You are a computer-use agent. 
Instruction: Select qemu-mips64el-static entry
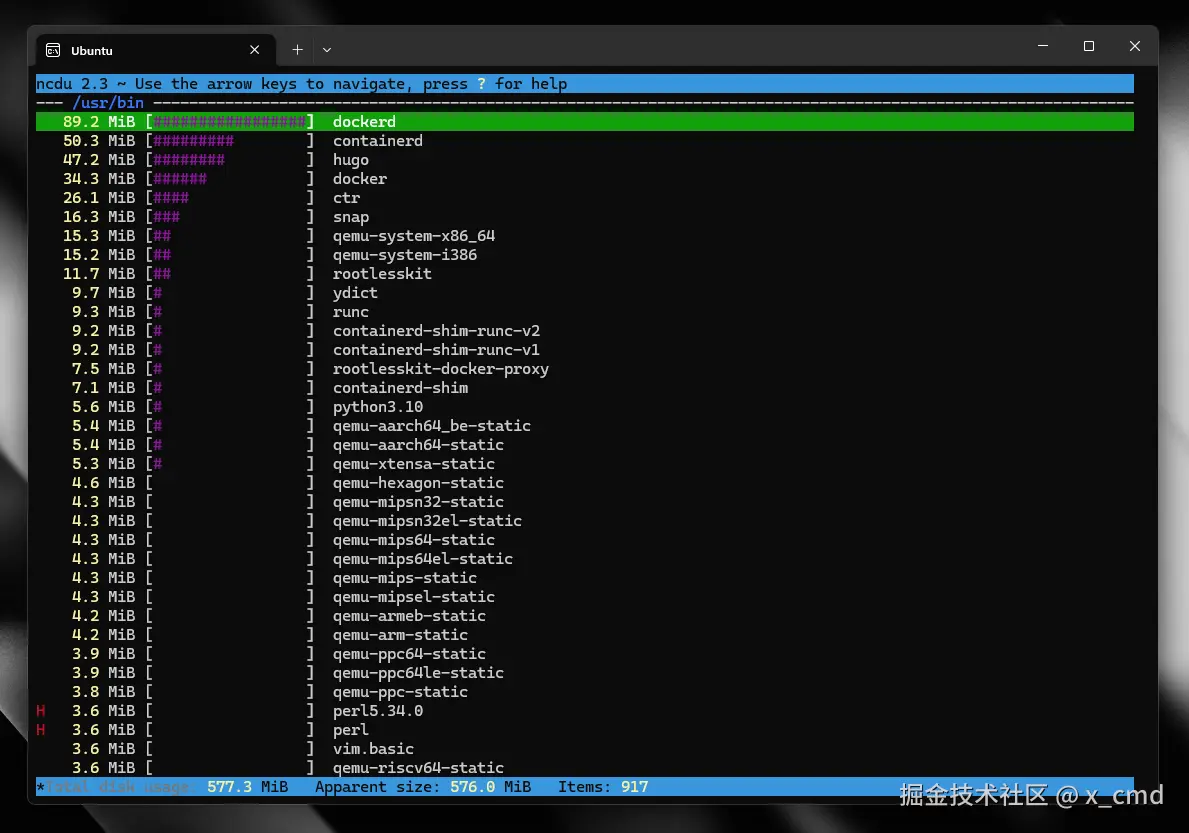click(585, 559)
